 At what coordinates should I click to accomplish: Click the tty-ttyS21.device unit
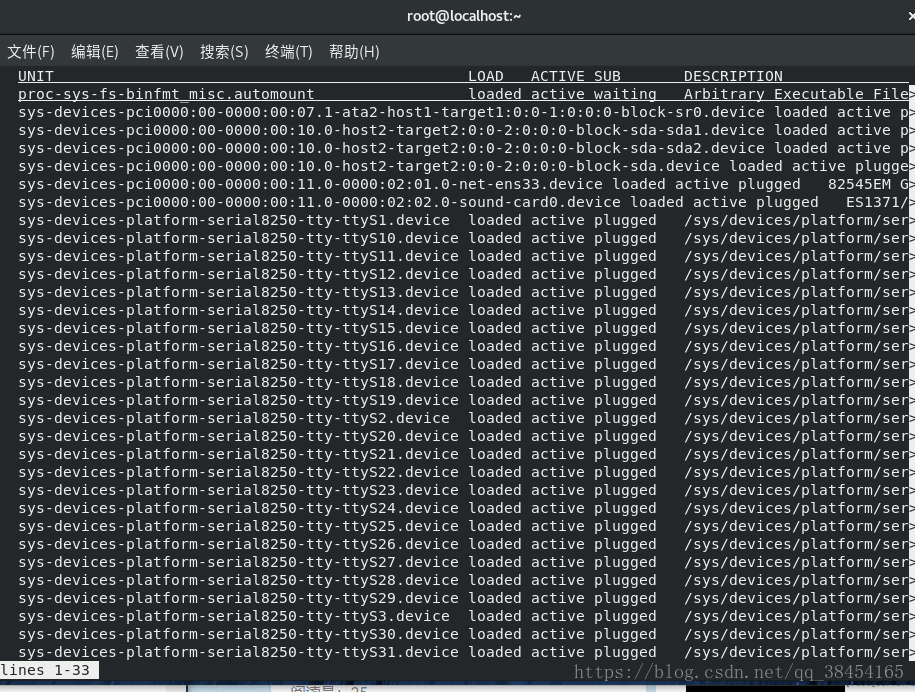coord(238,455)
